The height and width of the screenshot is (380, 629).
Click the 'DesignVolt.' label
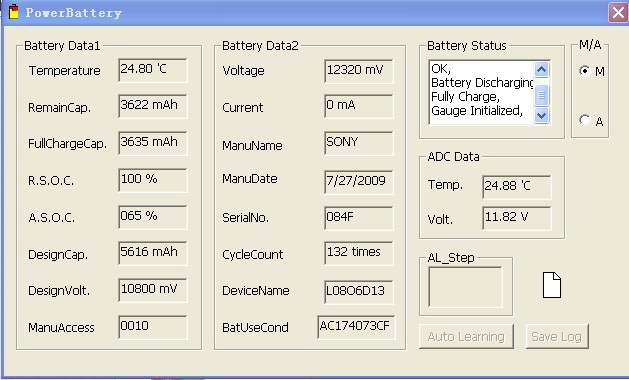click(x=59, y=291)
